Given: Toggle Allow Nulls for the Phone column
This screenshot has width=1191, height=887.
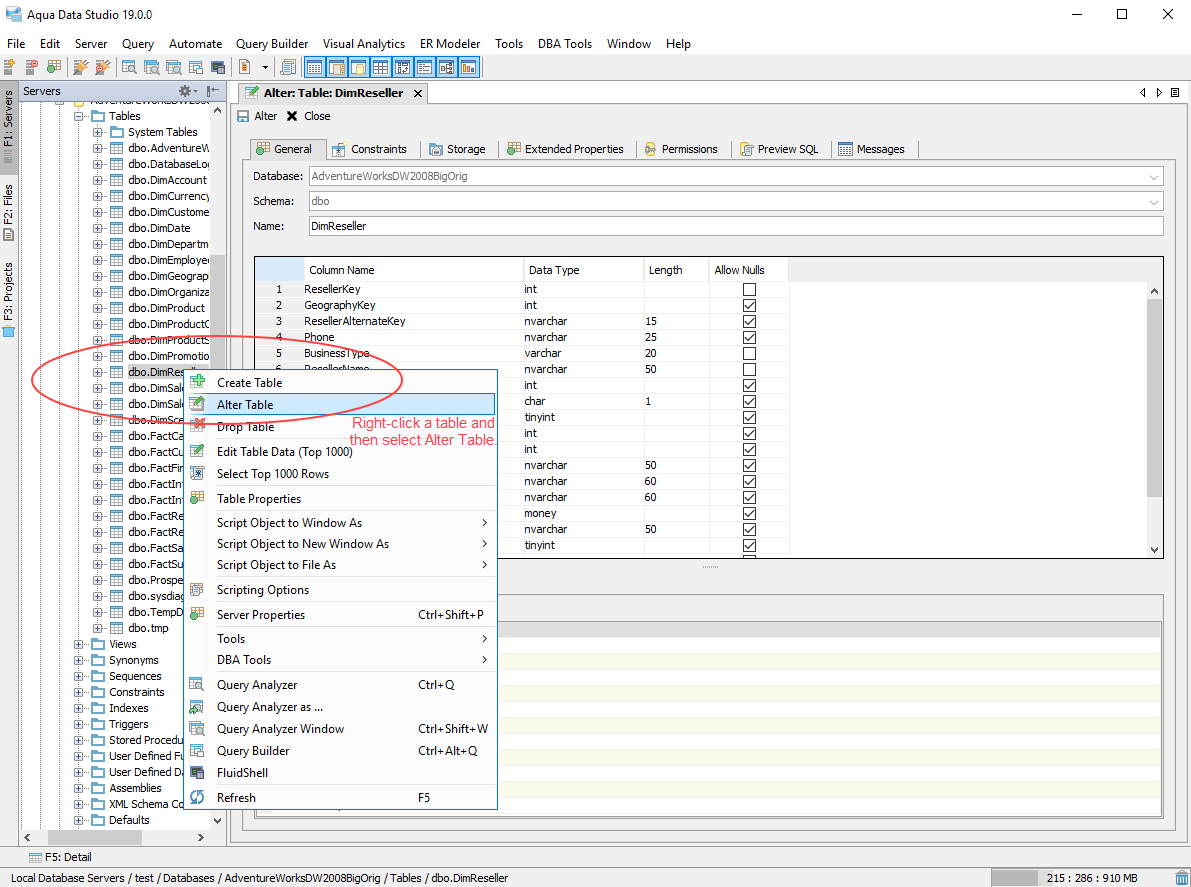Looking at the screenshot, I should coord(749,337).
